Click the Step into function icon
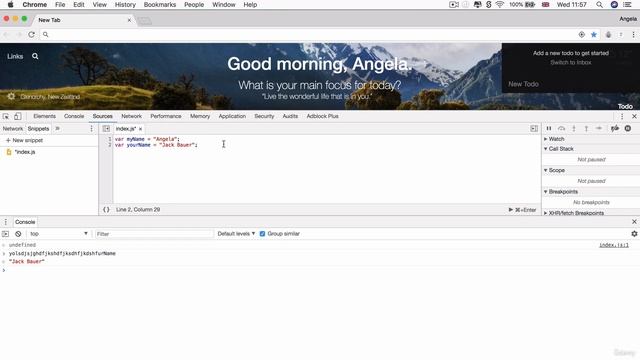The image size is (640, 360). pyautogui.click(x=574, y=129)
